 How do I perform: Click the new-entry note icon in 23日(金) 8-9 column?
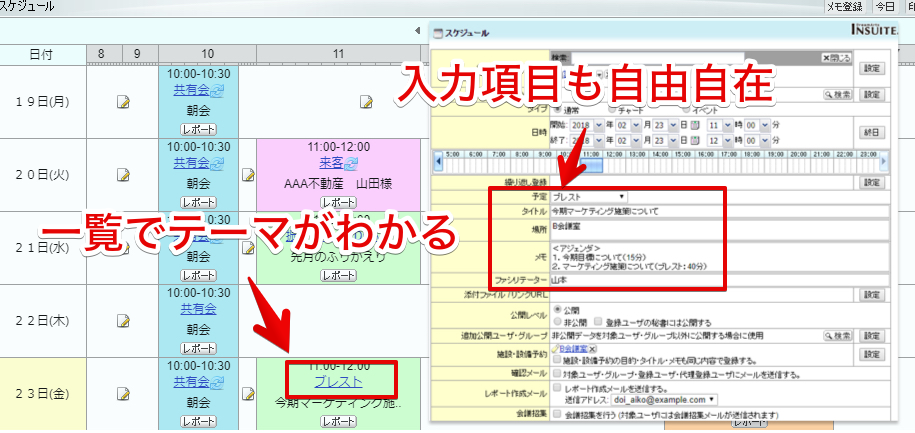click(x=123, y=393)
